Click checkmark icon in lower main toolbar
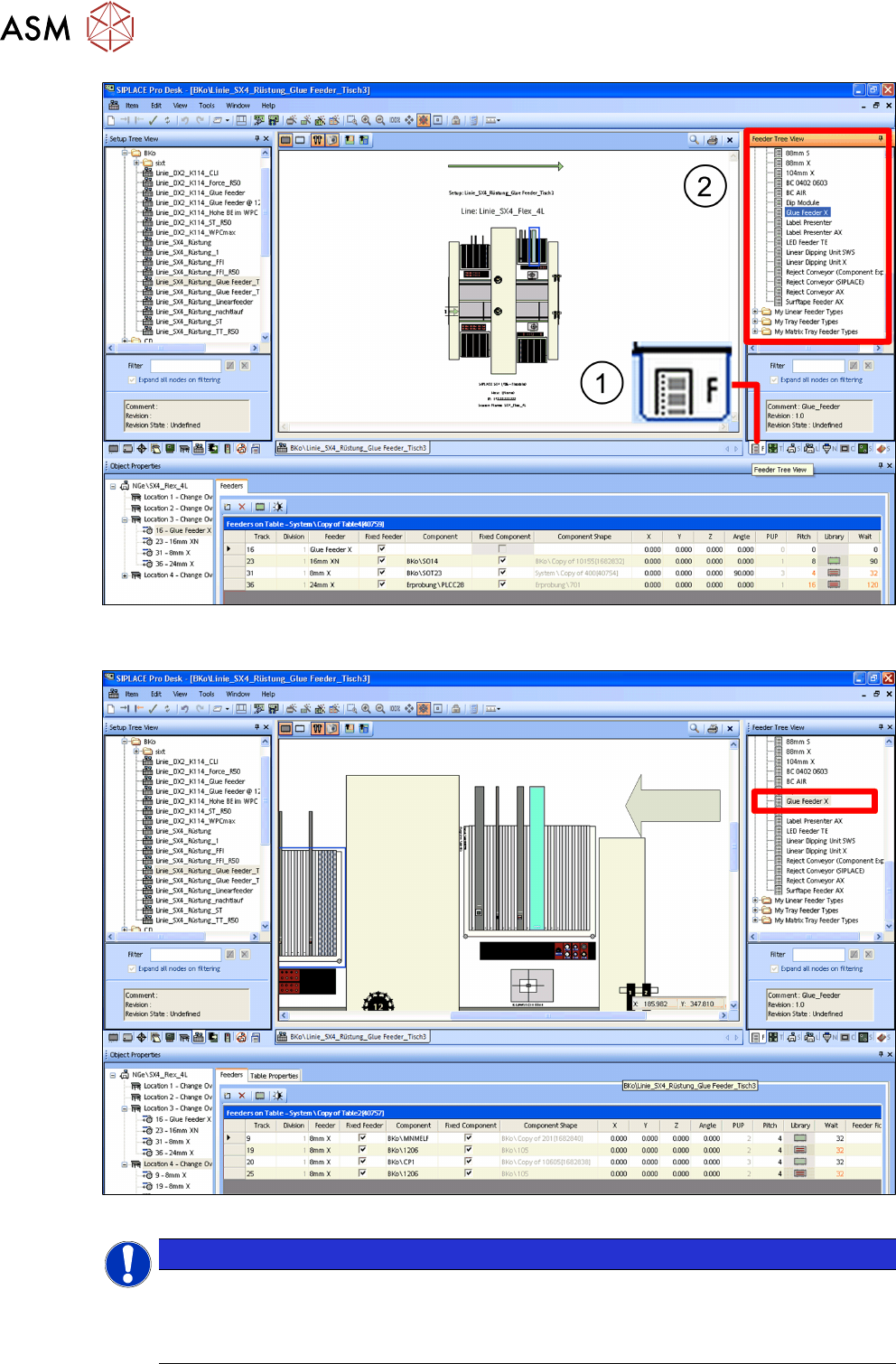 154,709
